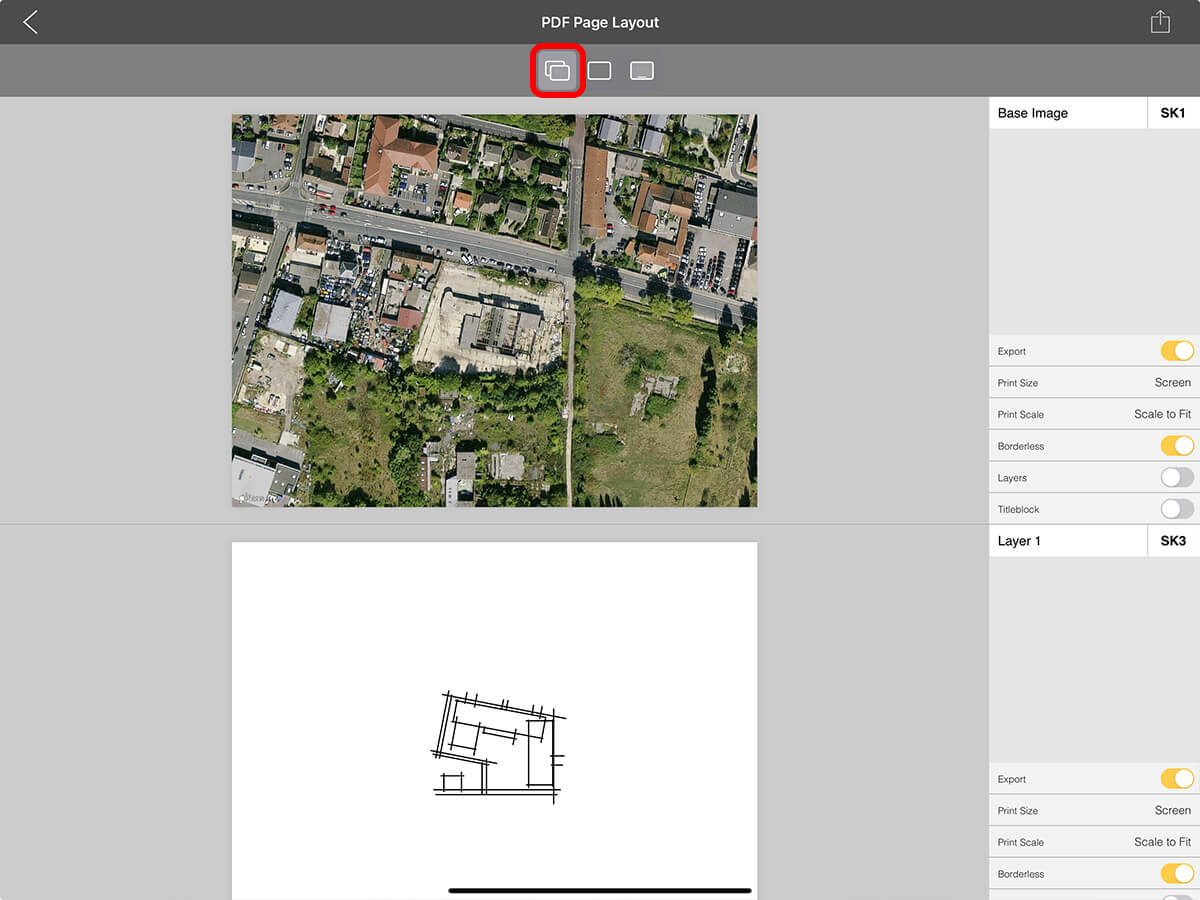Enable Layers for the Base Image page
Screen dimensions: 1200x900
click(1176, 478)
